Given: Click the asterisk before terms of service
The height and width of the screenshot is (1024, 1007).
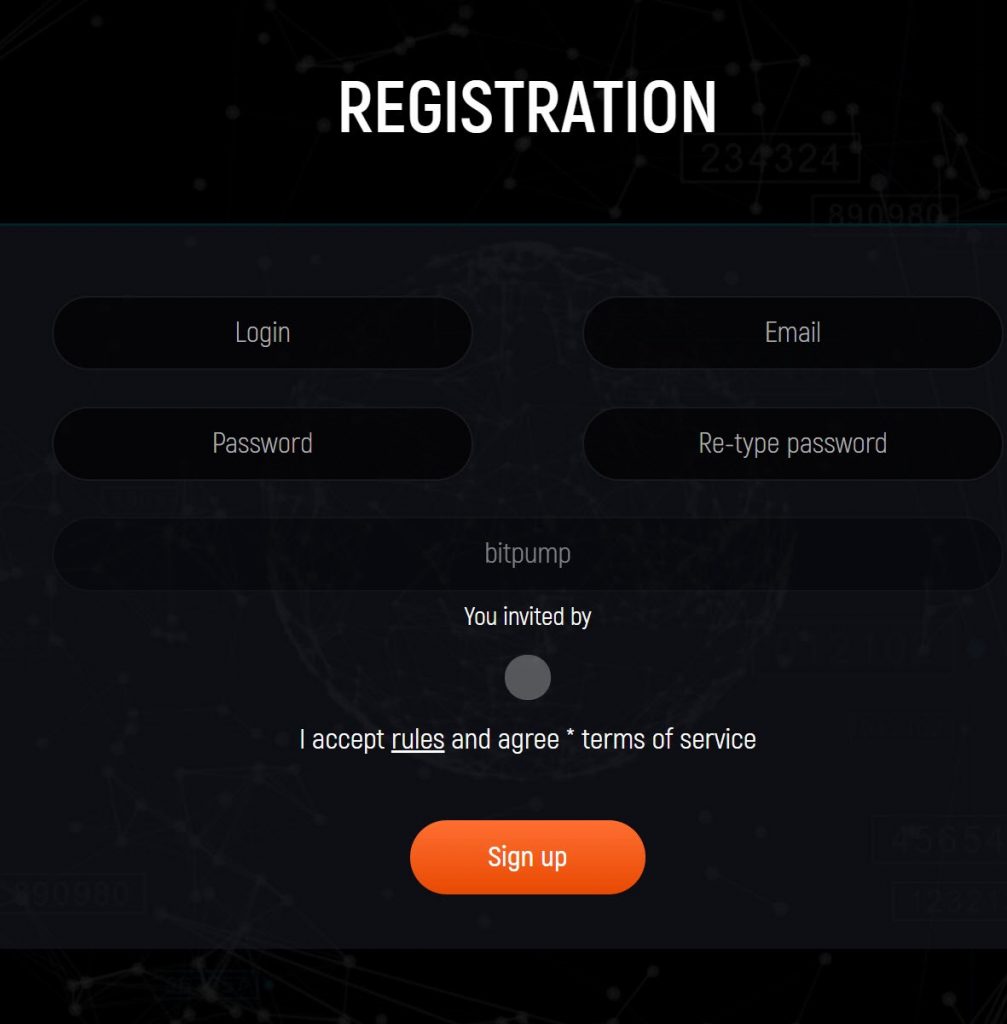Looking at the screenshot, I should pos(570,734).
